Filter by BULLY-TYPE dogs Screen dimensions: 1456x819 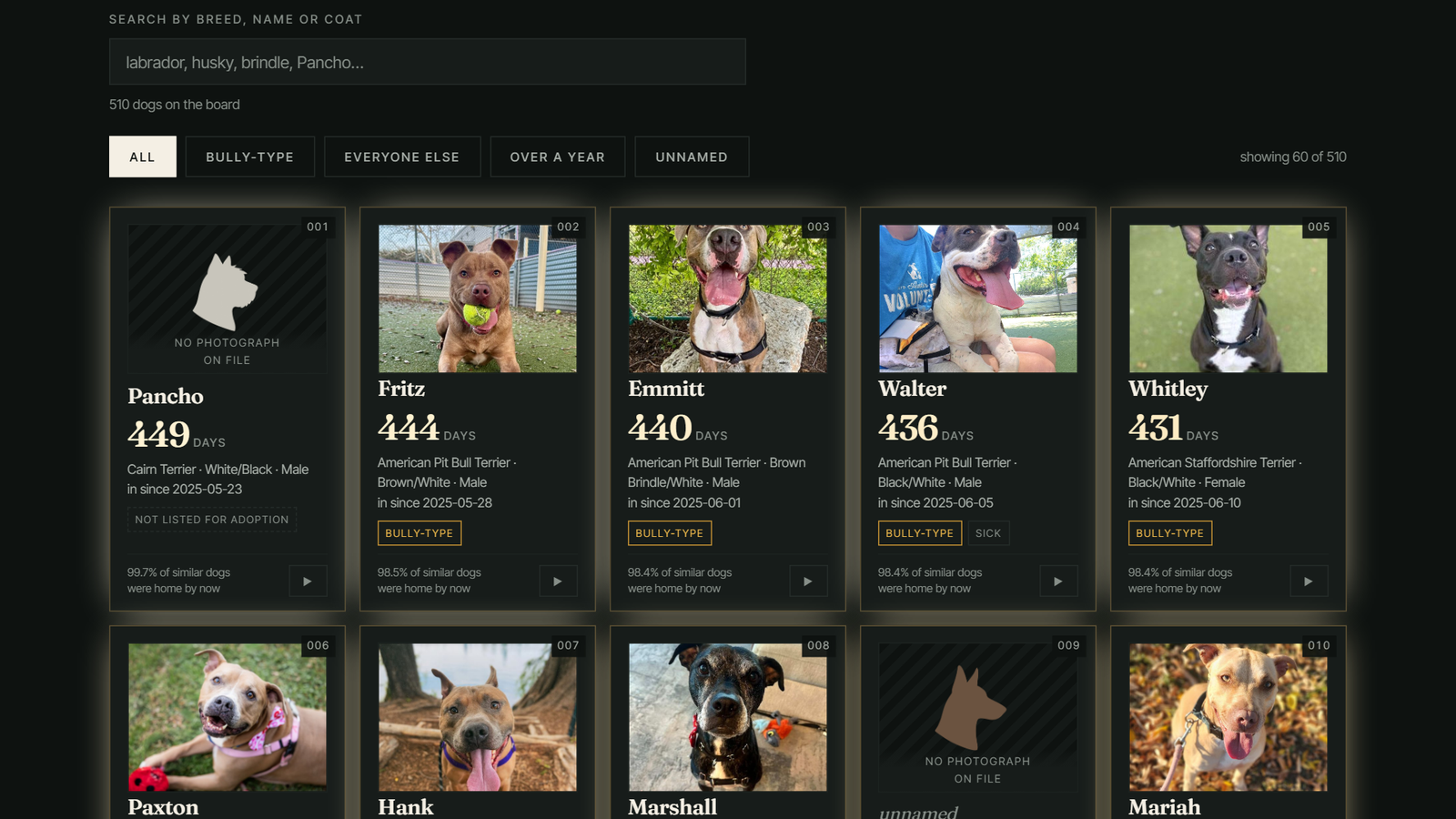(250, 157)
